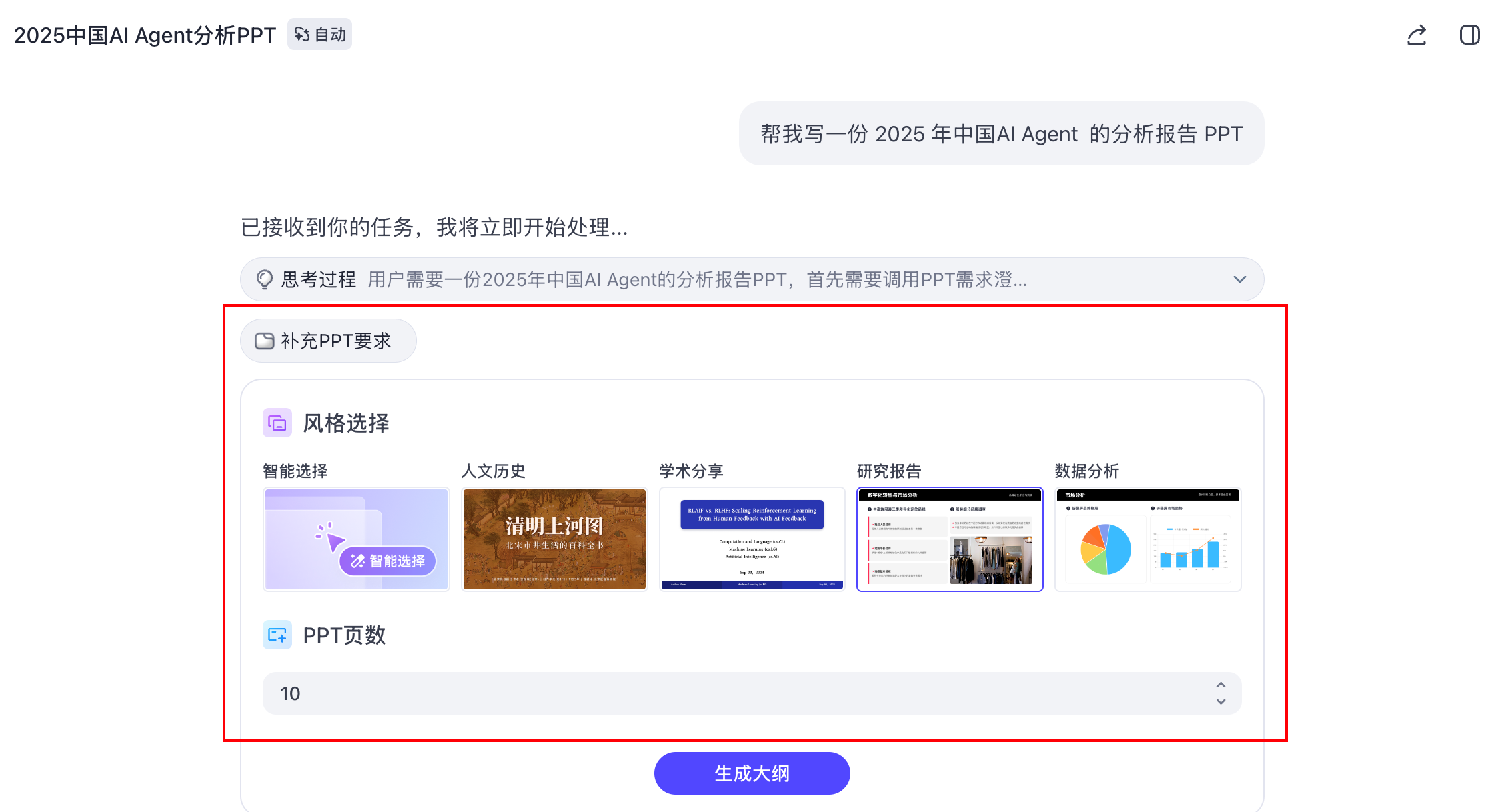Open the 补充PPT要求 tab chip

click(x=328, y=341)
